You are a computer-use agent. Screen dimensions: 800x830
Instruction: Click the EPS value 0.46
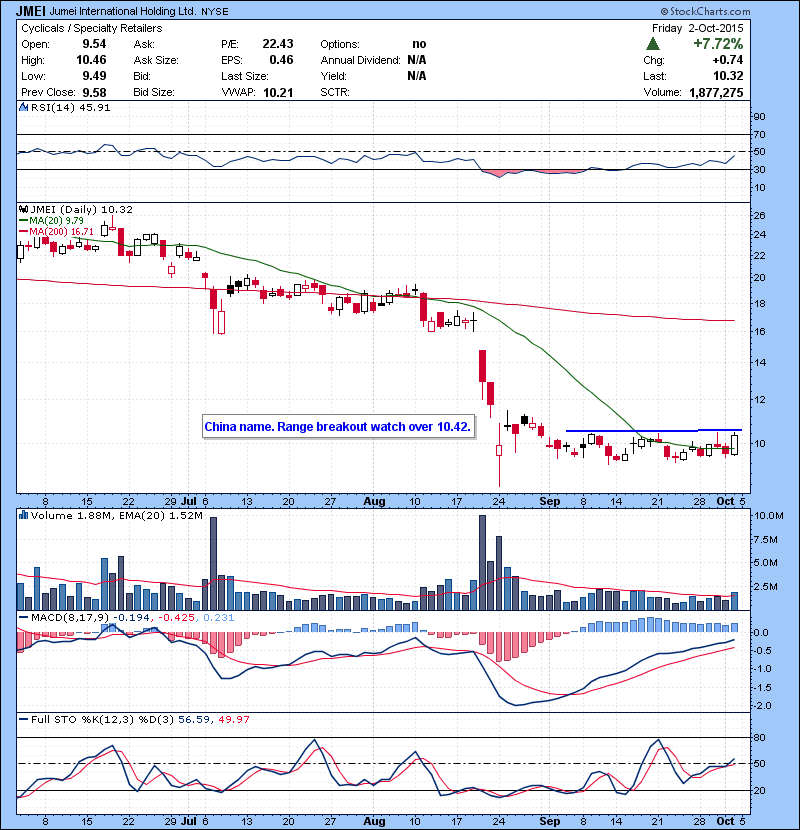click(x=281, y=60)
